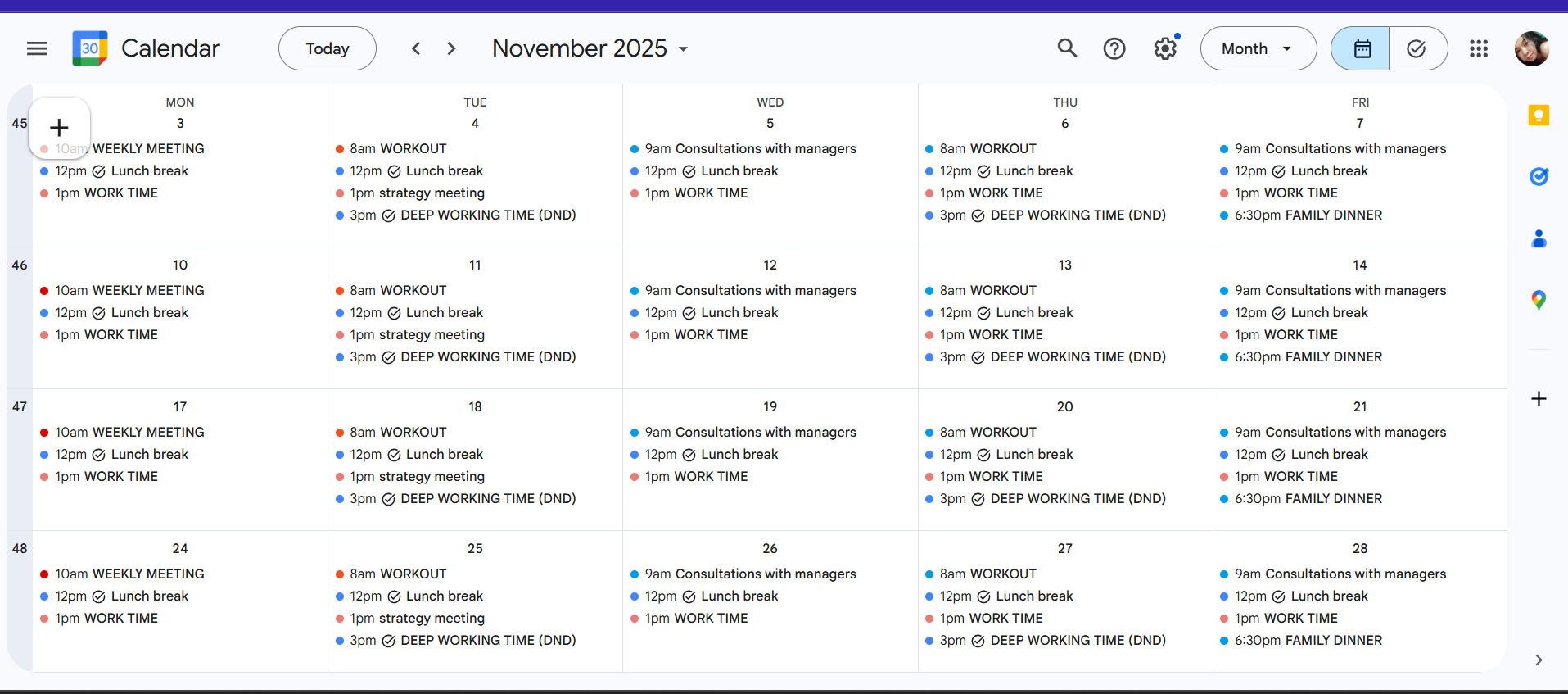Open the Google account profile picture
Viewport: 1568px width, 694px height.
click(x=1531, y=48)
